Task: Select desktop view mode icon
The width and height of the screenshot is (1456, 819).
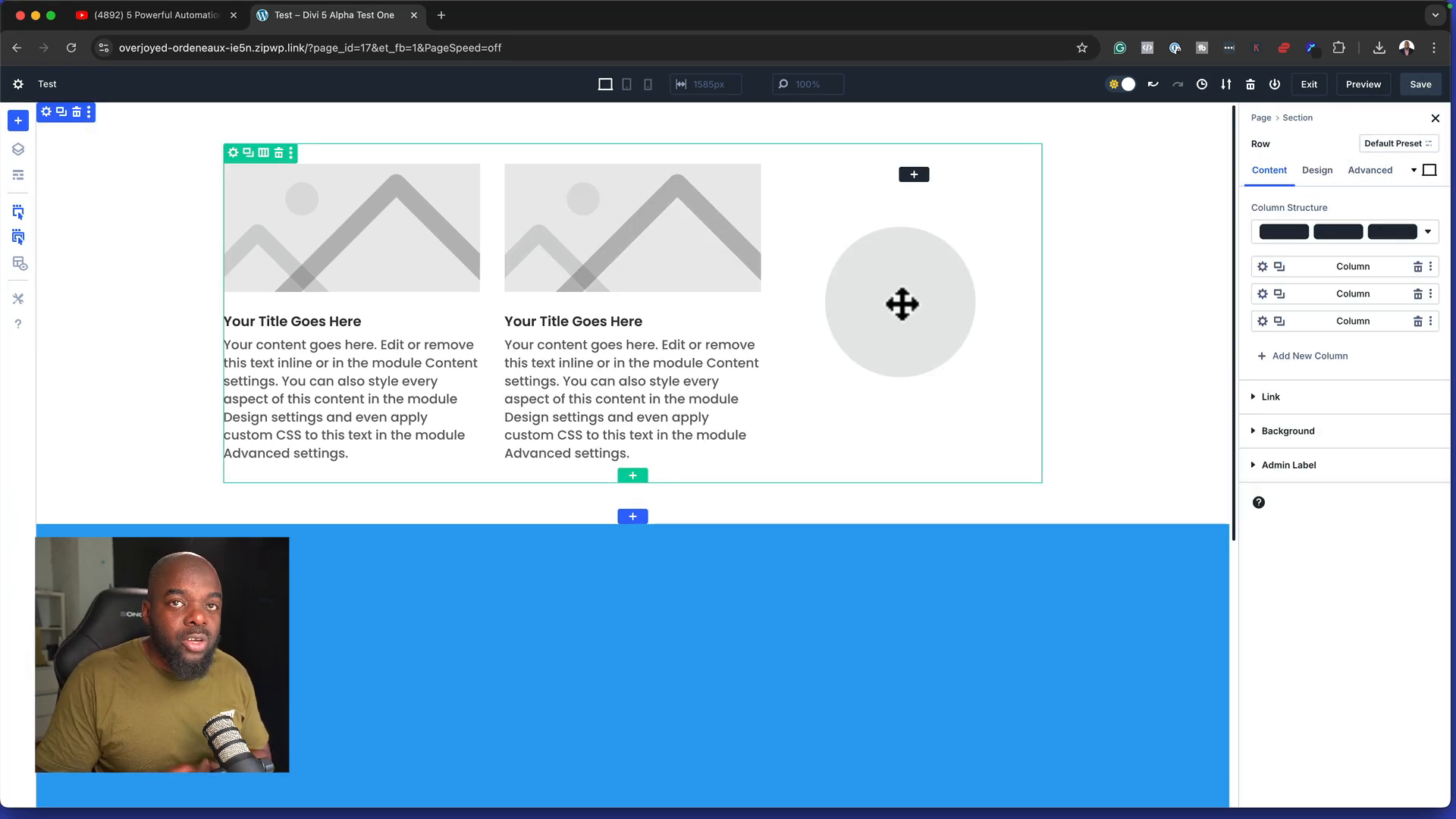Action: click(605, 84)
